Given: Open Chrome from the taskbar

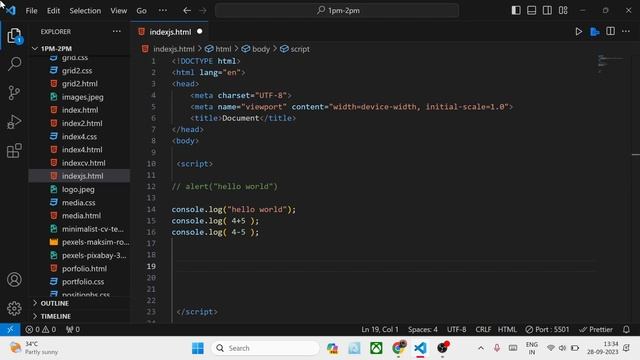Looking at the screenshot, I should [x=398, y=348].
